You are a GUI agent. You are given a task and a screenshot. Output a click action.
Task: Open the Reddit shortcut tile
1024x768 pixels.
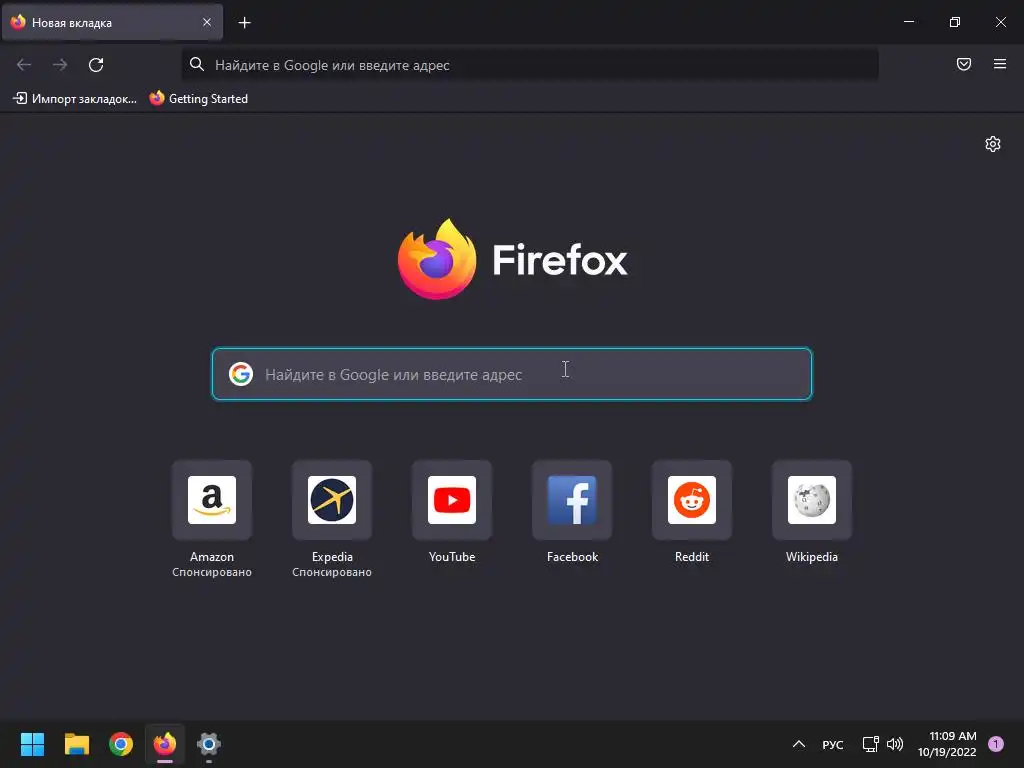(x=692, y=500)
